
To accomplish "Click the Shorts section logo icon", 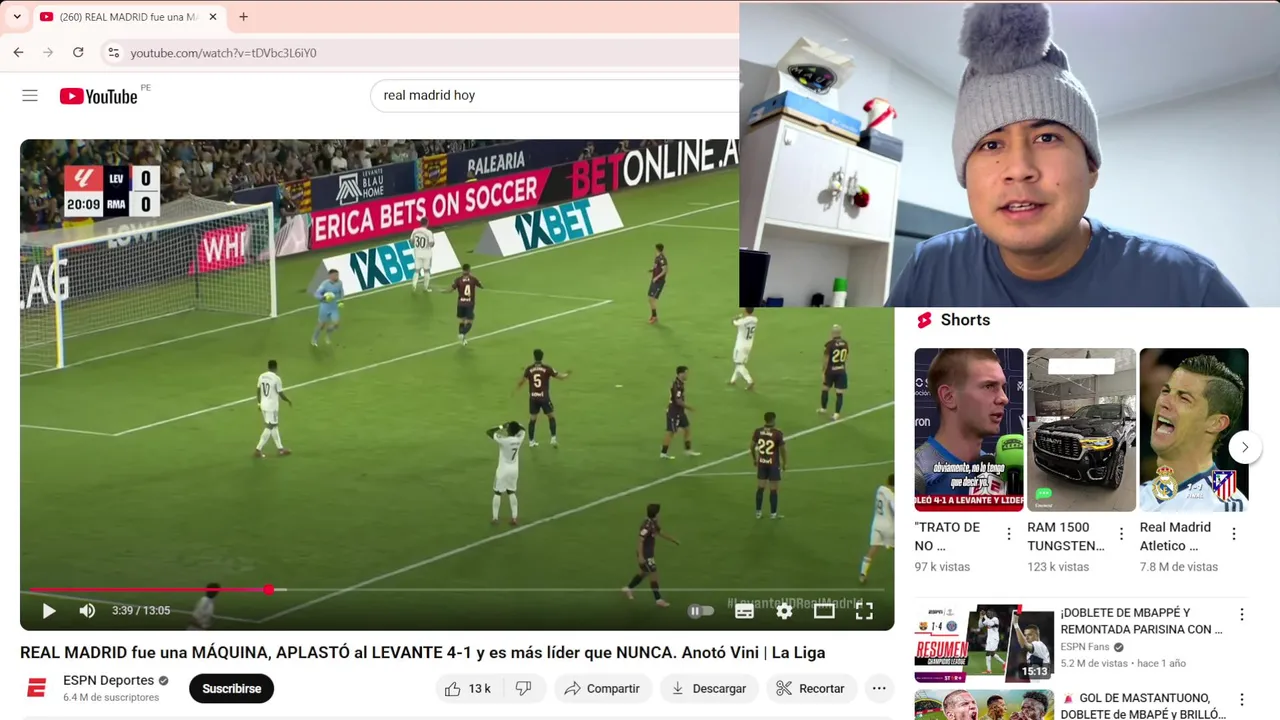I will [x=924, y=320].
